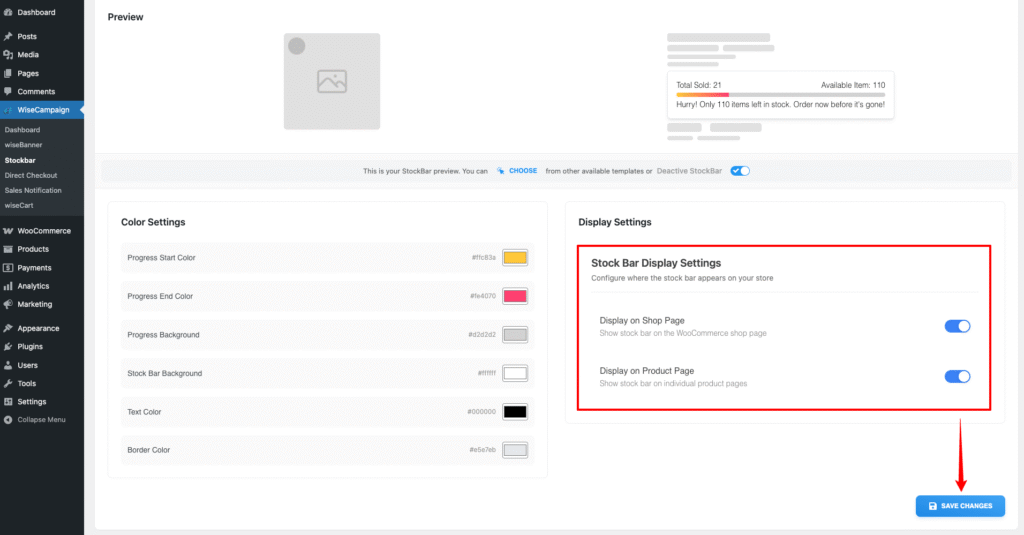Click the 'Color Settings' heading
Image resolution: width=1024 pixels, height=535 pixels.
click(x=153, y=222)
